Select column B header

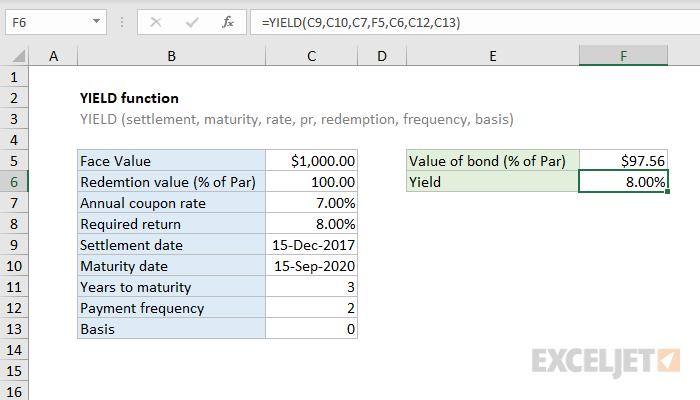(x=171, y=57)
